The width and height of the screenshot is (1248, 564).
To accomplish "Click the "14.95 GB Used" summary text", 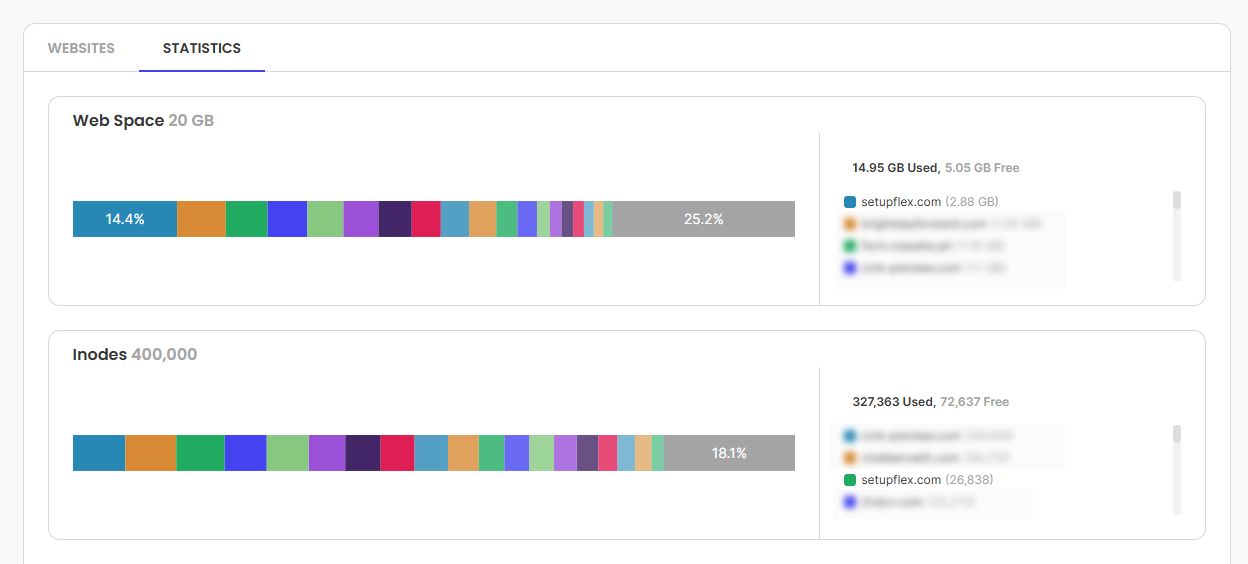I will pos(895,168).
